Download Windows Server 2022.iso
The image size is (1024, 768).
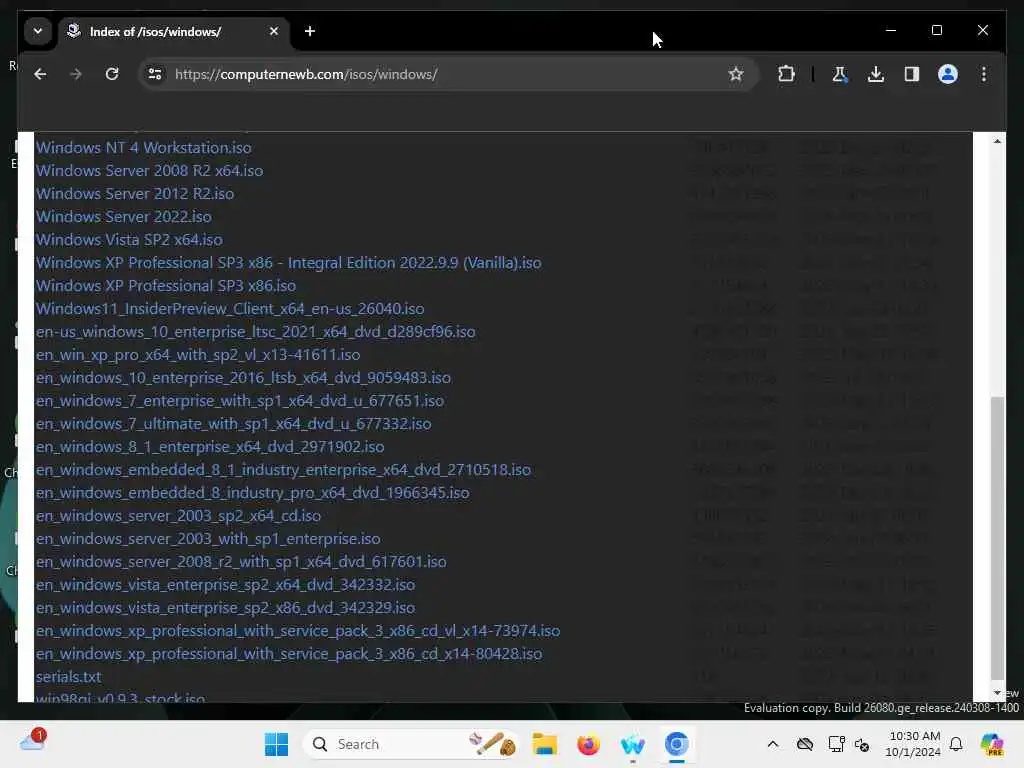tap(124, 216)
